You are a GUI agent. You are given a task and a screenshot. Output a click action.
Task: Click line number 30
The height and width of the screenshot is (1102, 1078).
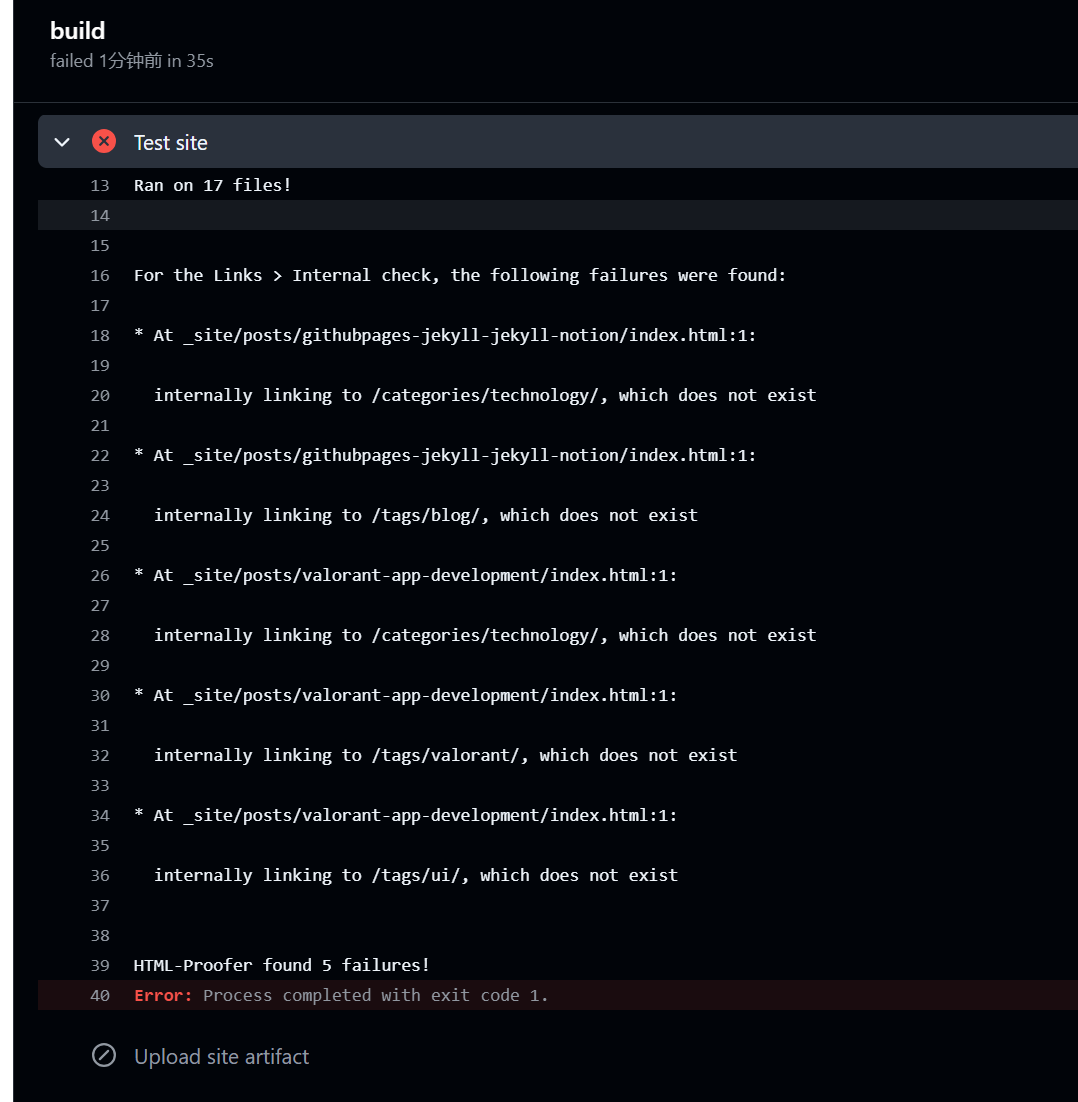[x=100, y=696]
